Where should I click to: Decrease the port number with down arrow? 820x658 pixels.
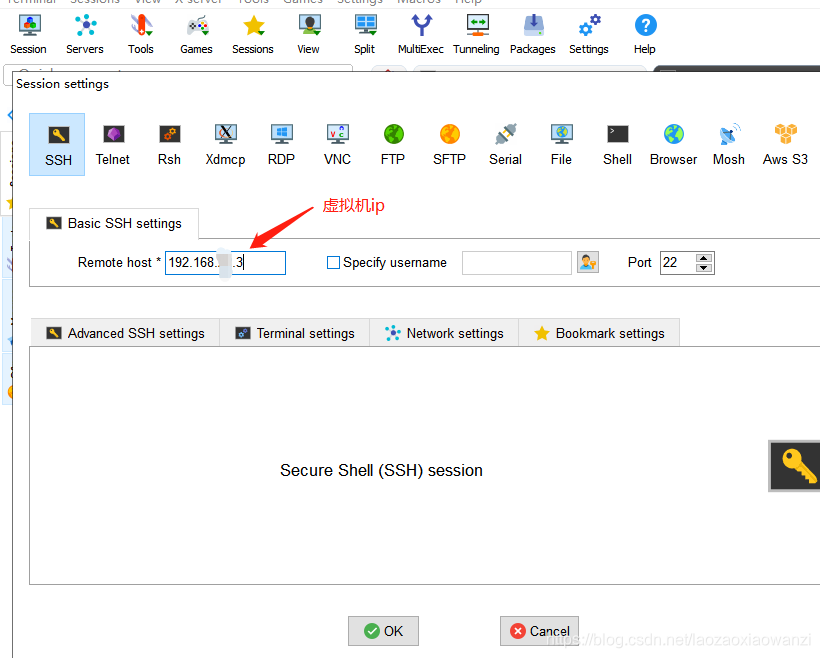click(704, 268)
